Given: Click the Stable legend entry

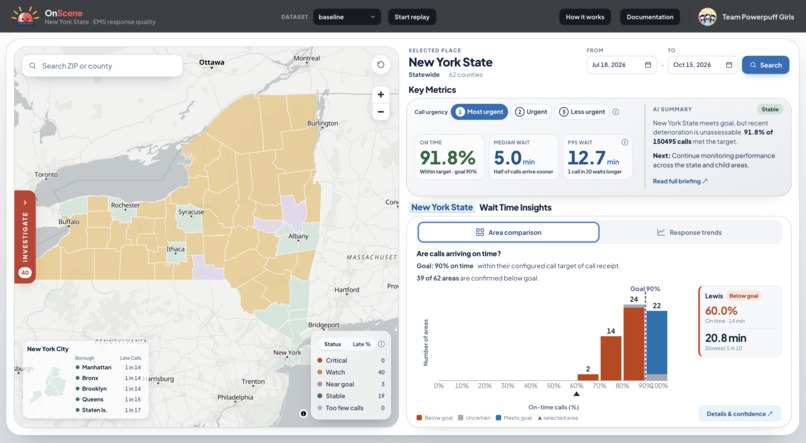Looking at the screenshot, I should click(x=351, y=396).
